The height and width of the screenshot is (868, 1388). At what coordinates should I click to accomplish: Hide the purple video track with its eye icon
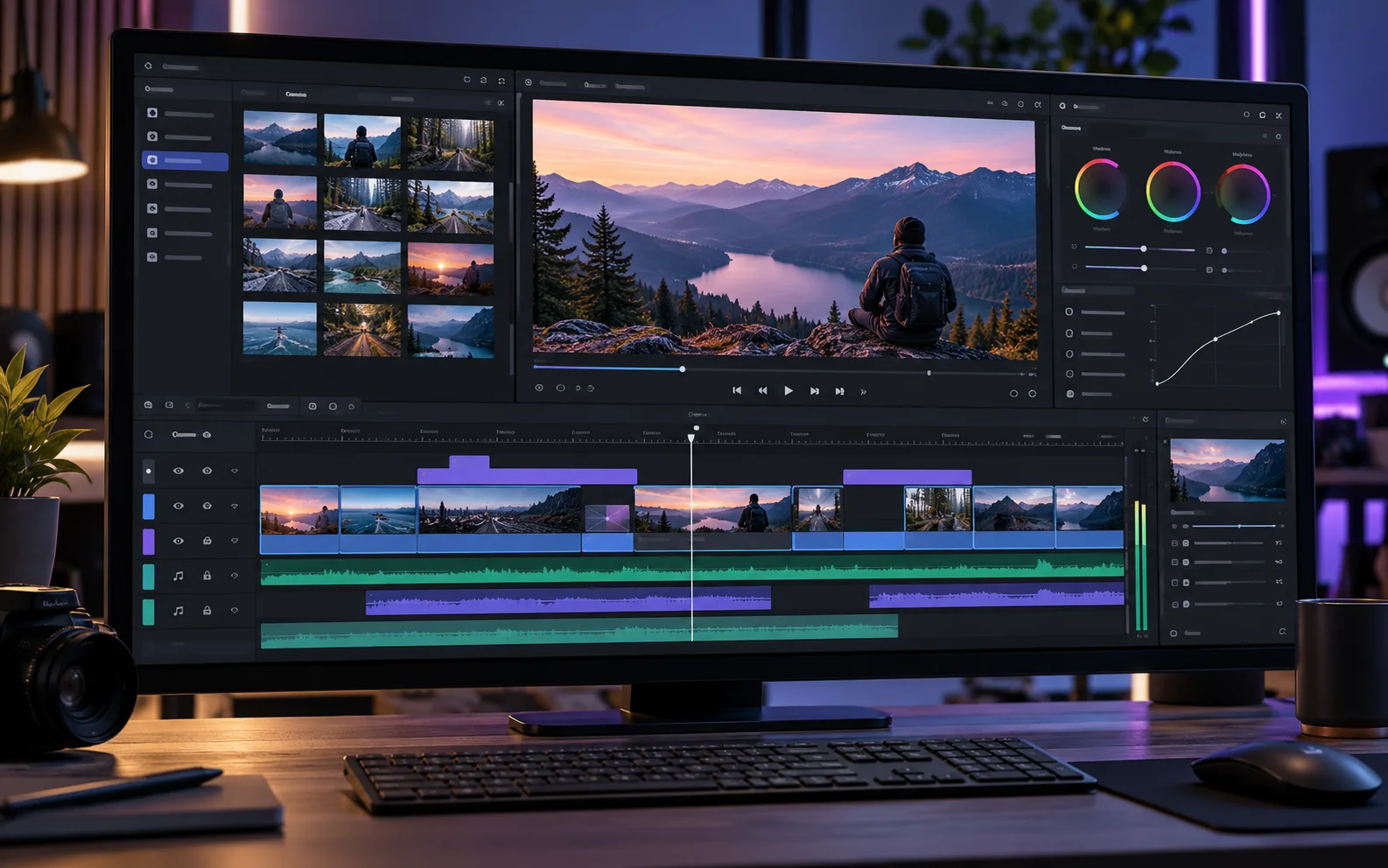(x=179, y=541)
